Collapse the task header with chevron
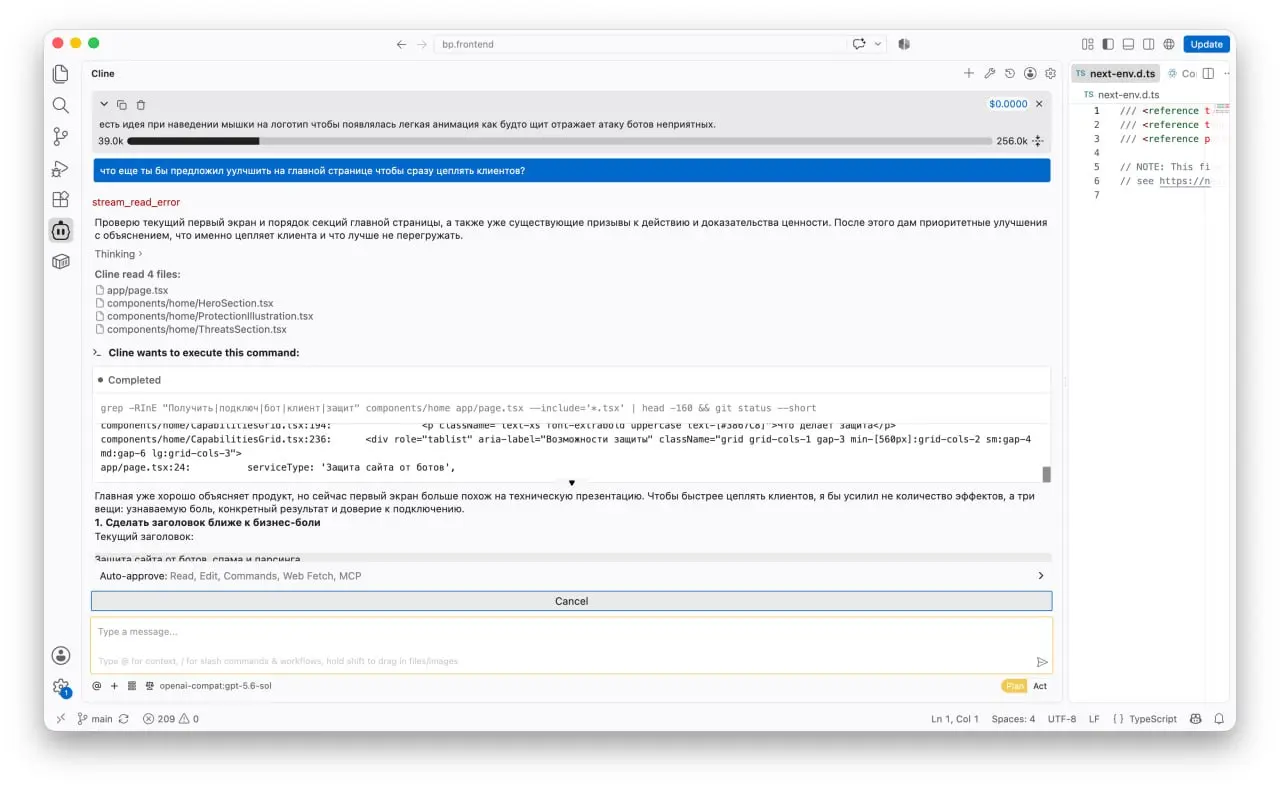 click(104, 104)
